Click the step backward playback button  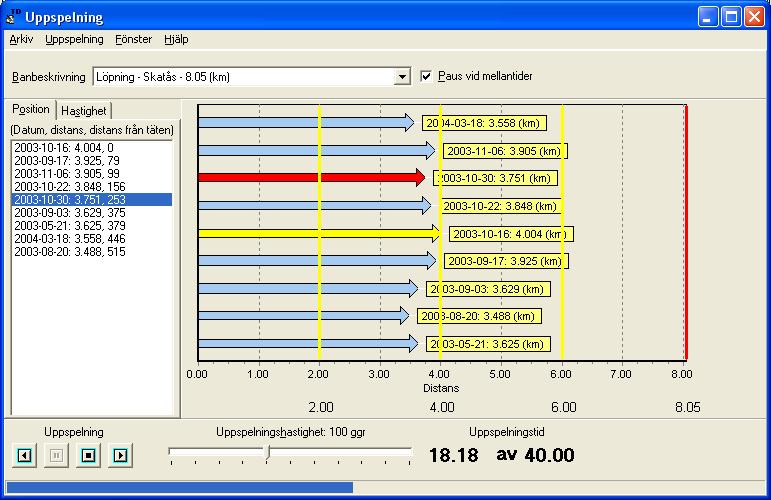coord(24,456)
